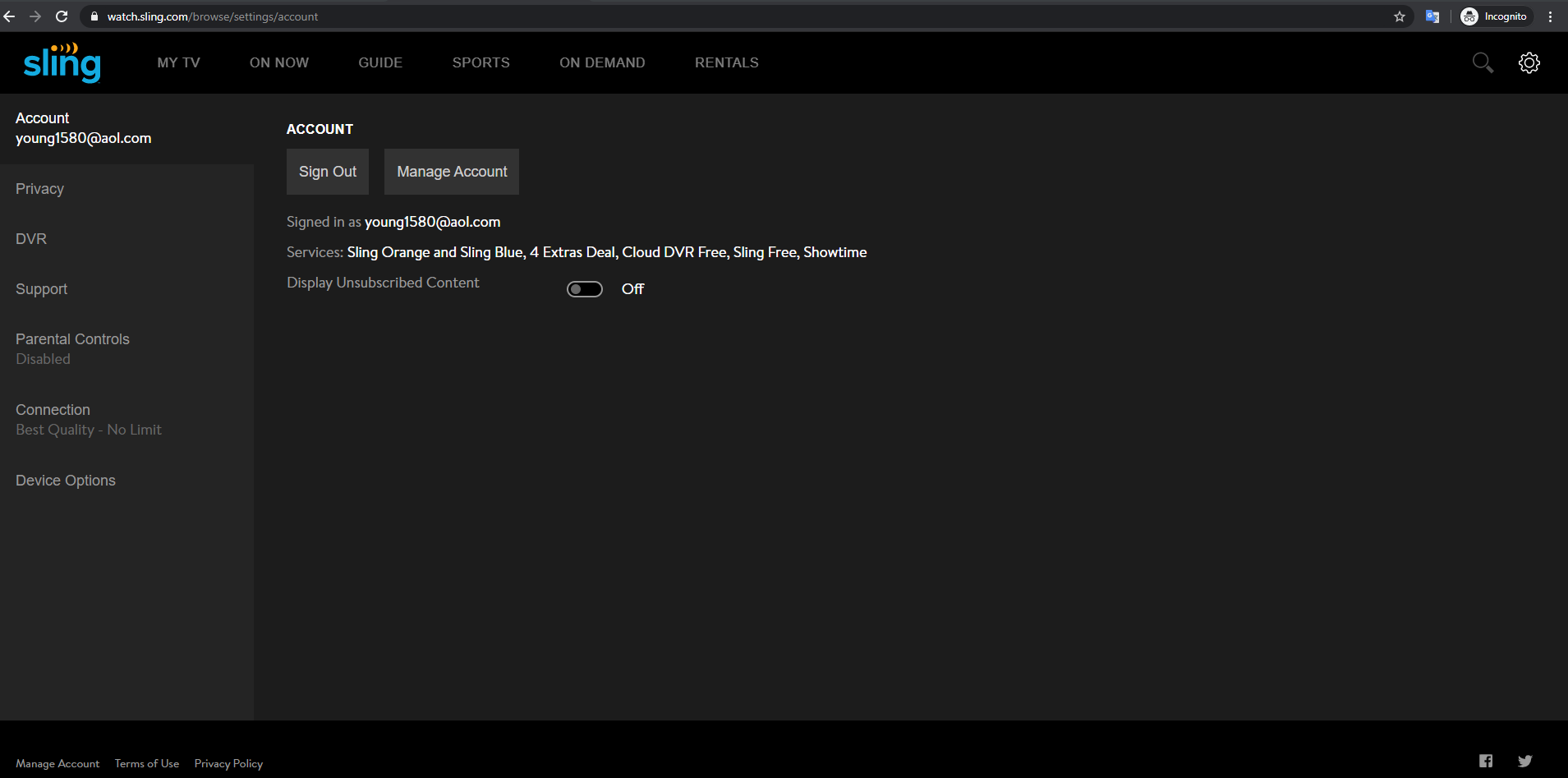Toggle Display Unsubscribed Content switch
Image resolution: width=1568 pixels, height=778 pixels.
(x=585, y=289)
